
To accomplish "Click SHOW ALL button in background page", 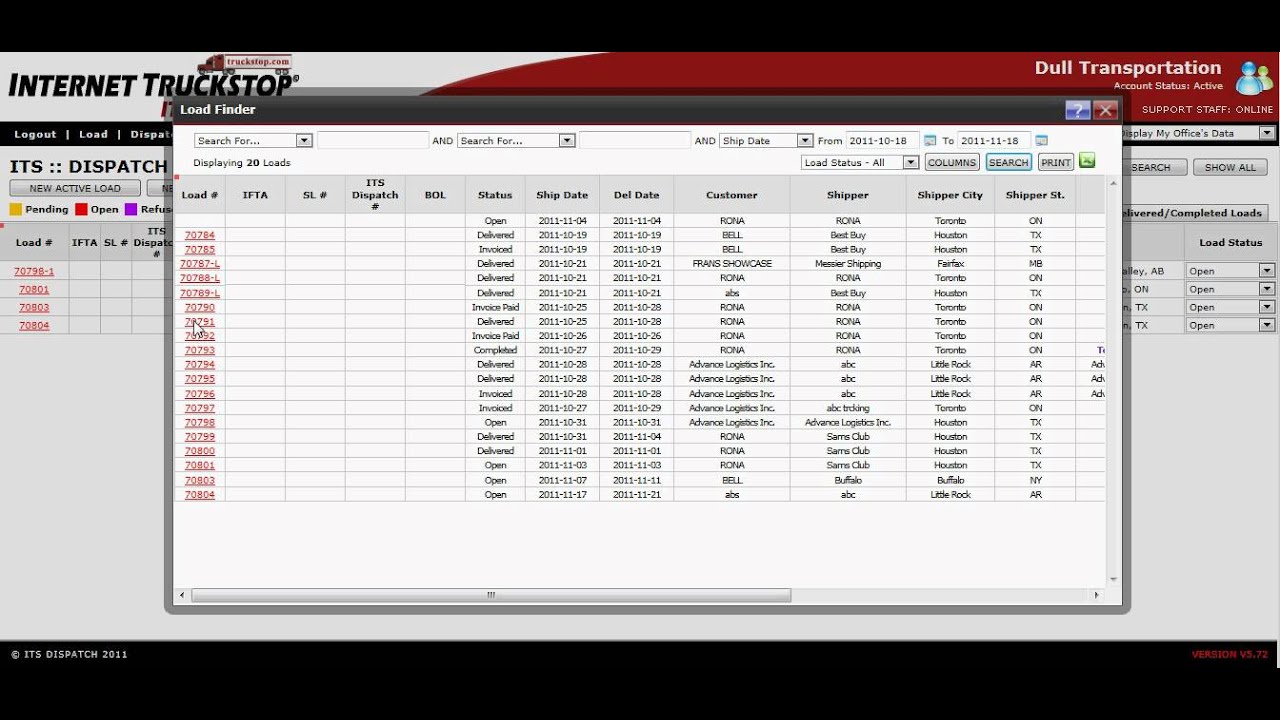I will point(1230,167).
